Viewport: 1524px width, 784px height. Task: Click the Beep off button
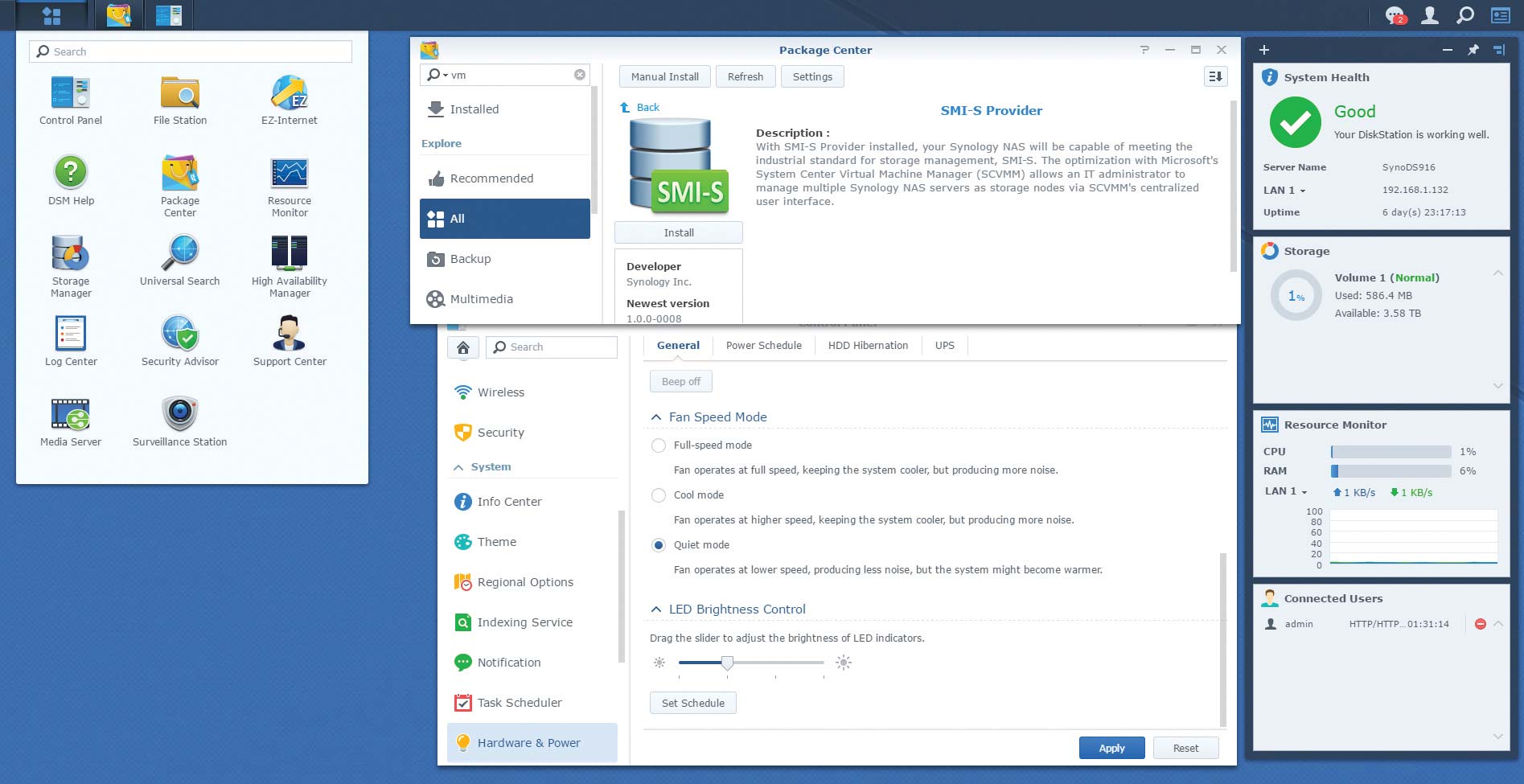pyautogui.click(x=681, y=381)
